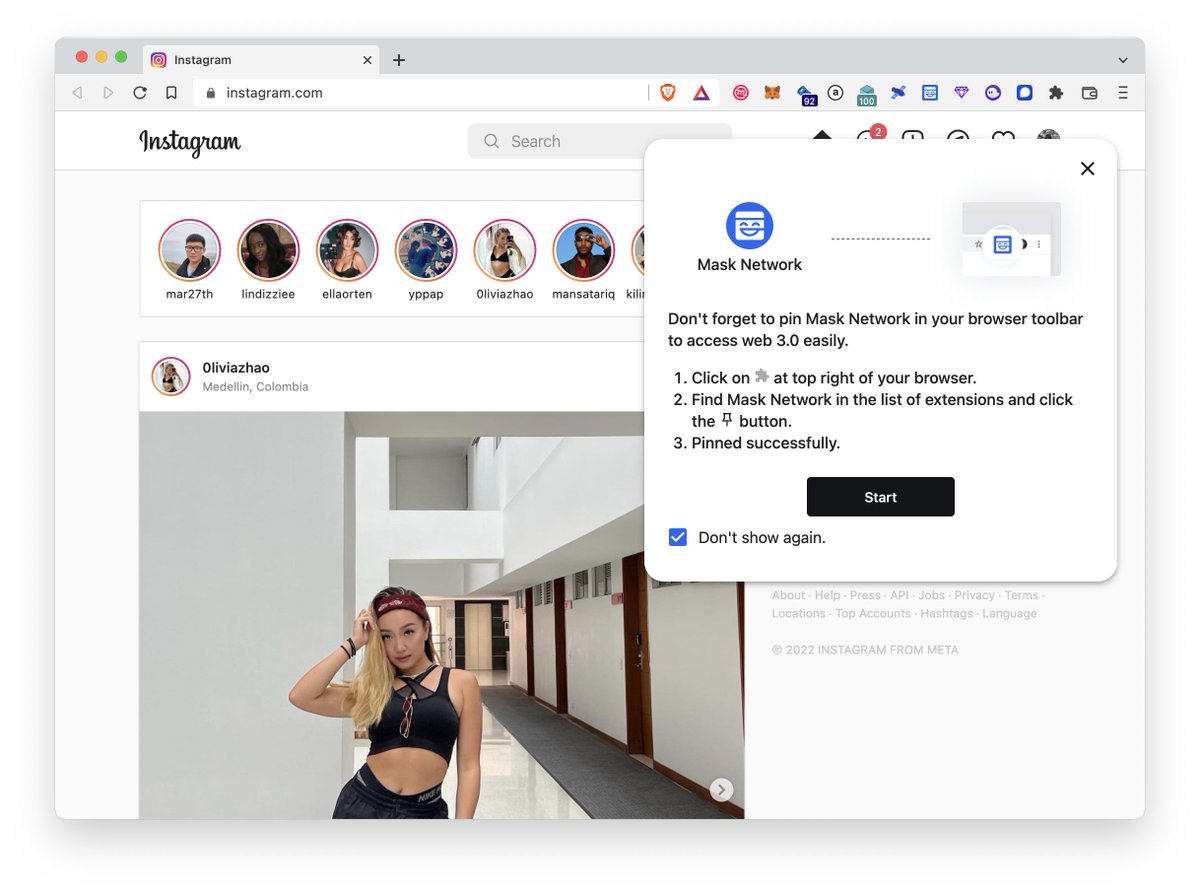Open the Help footer link
1200x892 pixels.
[827, 595]
